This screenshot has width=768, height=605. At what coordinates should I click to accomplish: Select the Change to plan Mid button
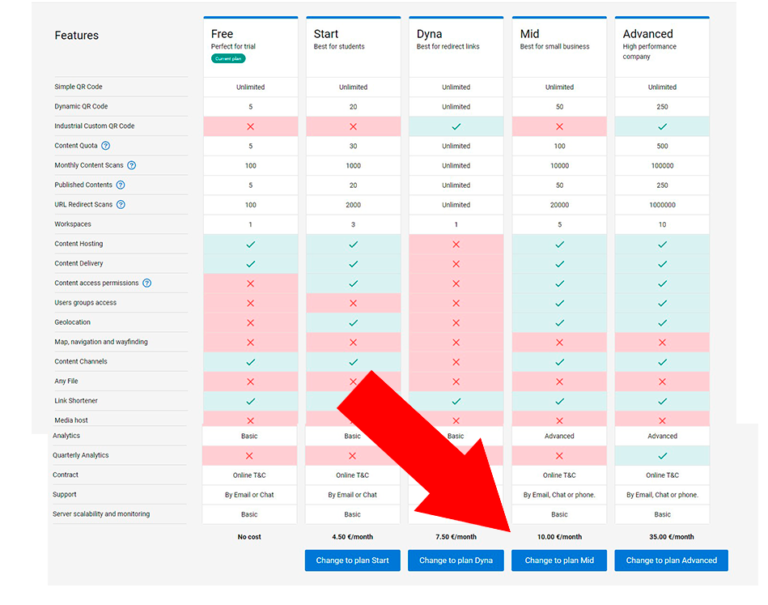click(559, 560)
